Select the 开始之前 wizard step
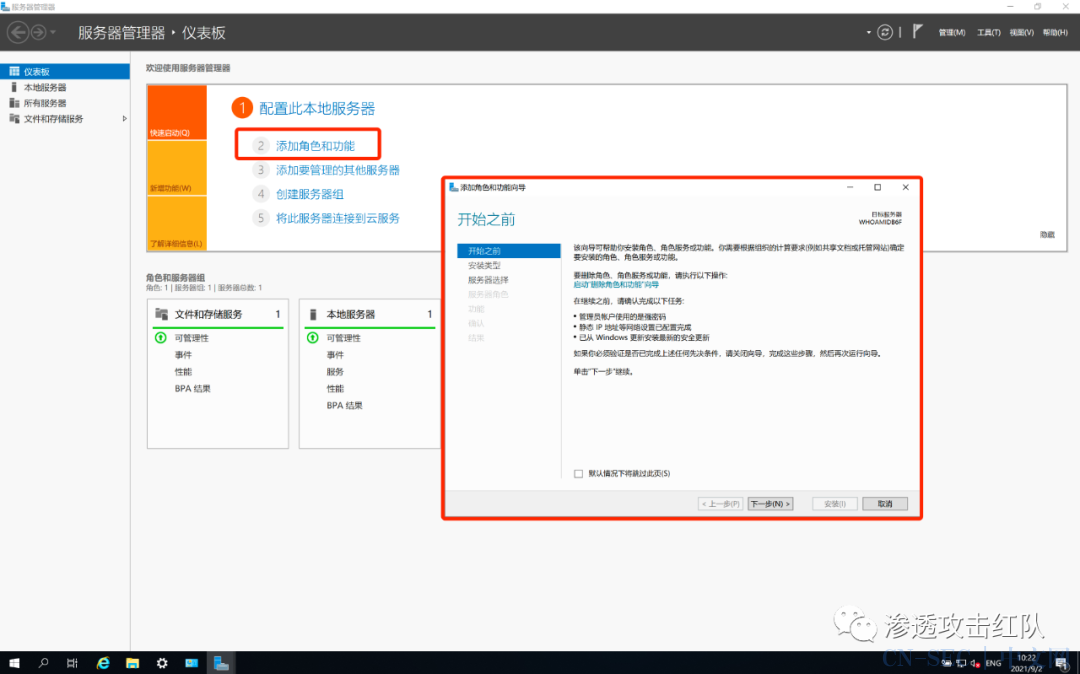The image size is (1080, 674). pyautogui.click(x=508, y=251)
